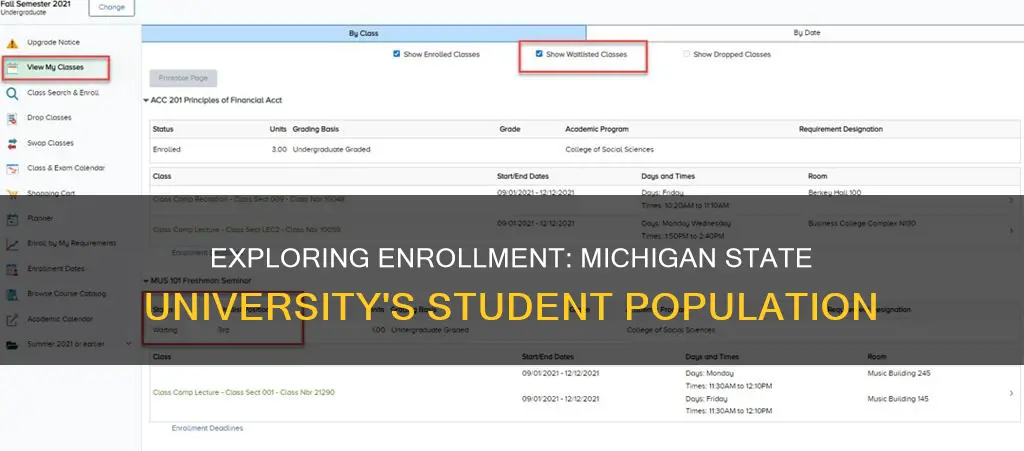Click the Academic Calendar external link icon
The image size is (1024, 451).
pos(12,320)
